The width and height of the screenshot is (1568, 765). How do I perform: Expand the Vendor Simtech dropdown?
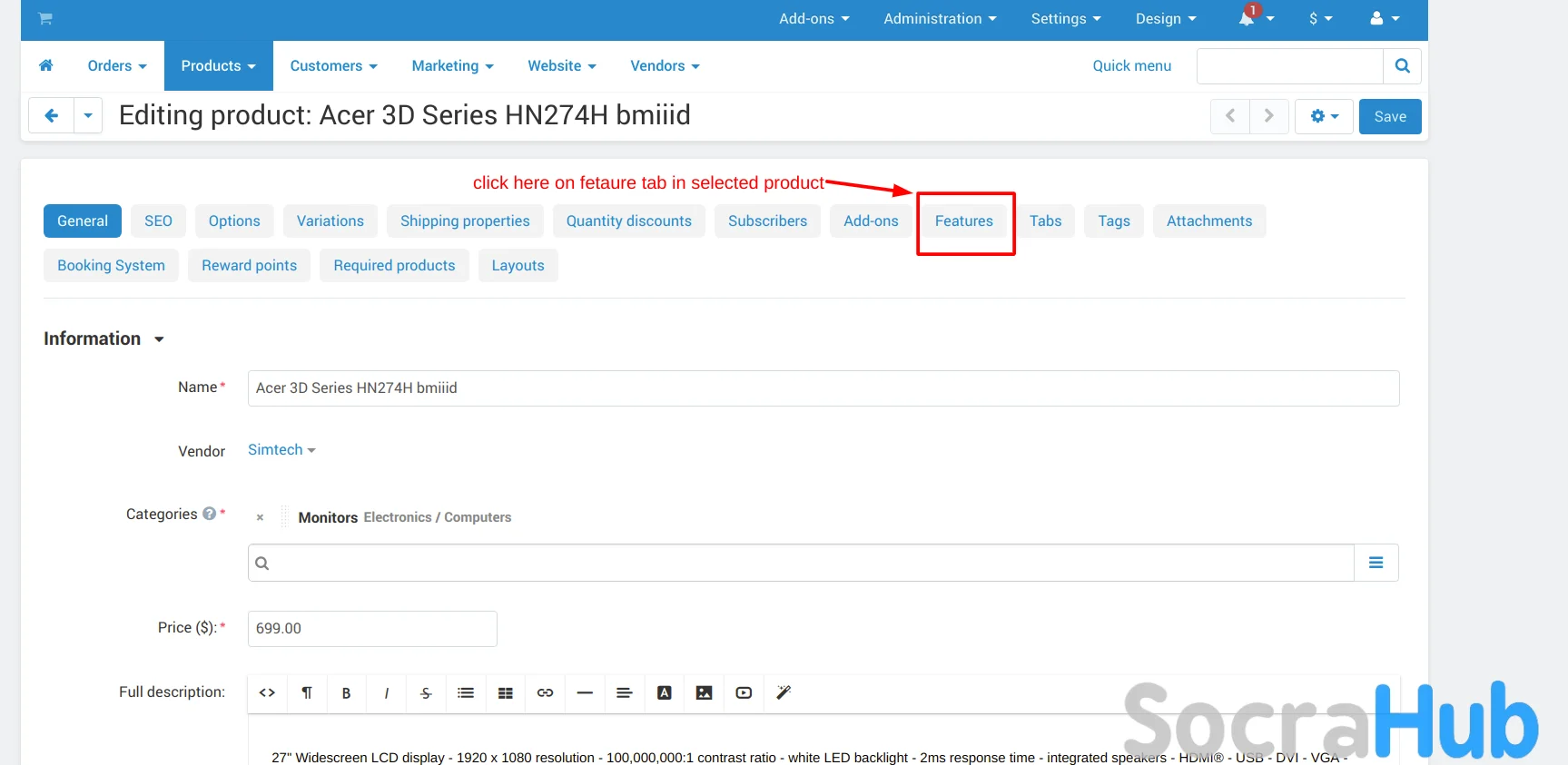(281, 450)
